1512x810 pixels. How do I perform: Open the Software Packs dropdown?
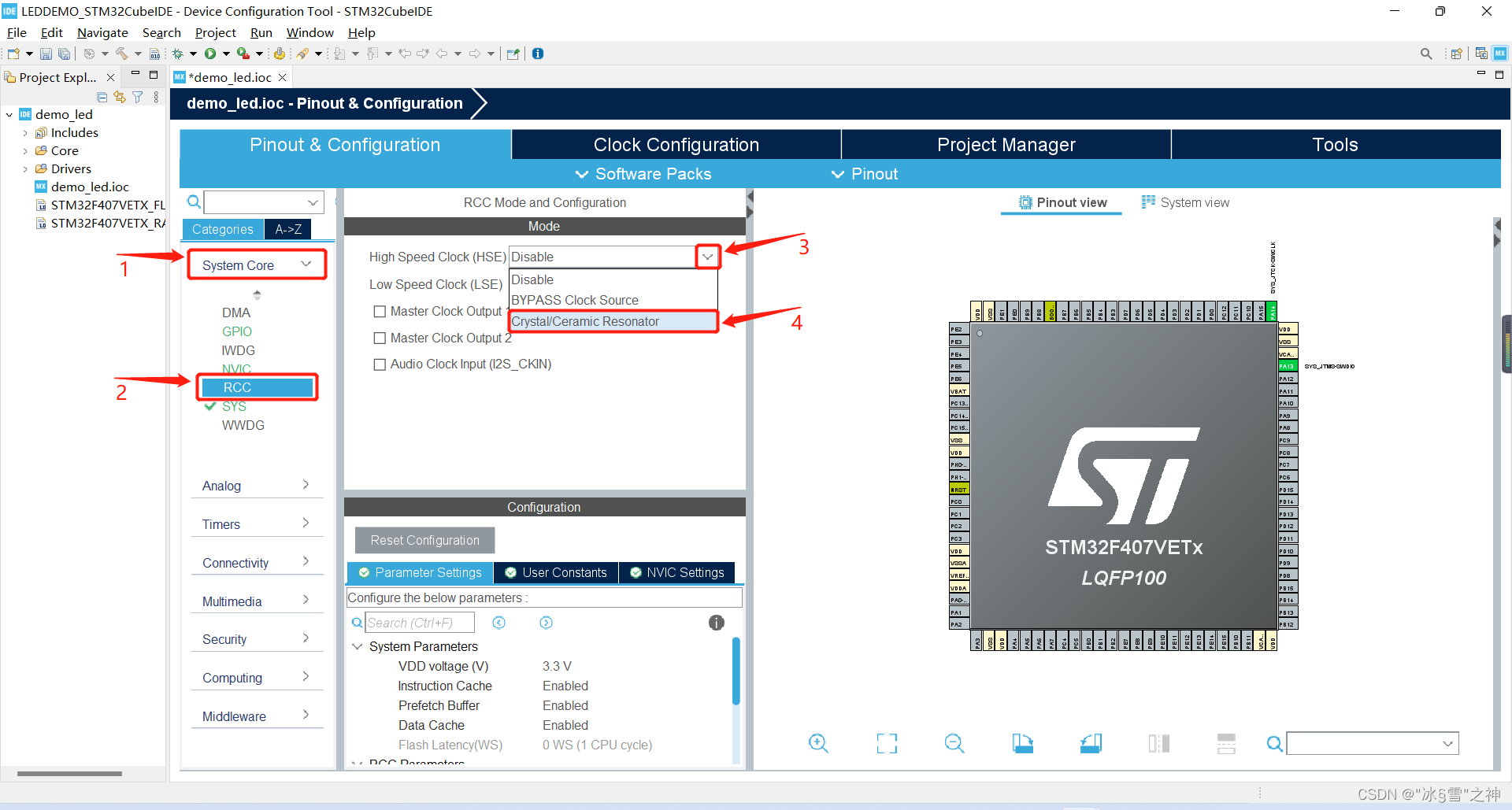643,174
